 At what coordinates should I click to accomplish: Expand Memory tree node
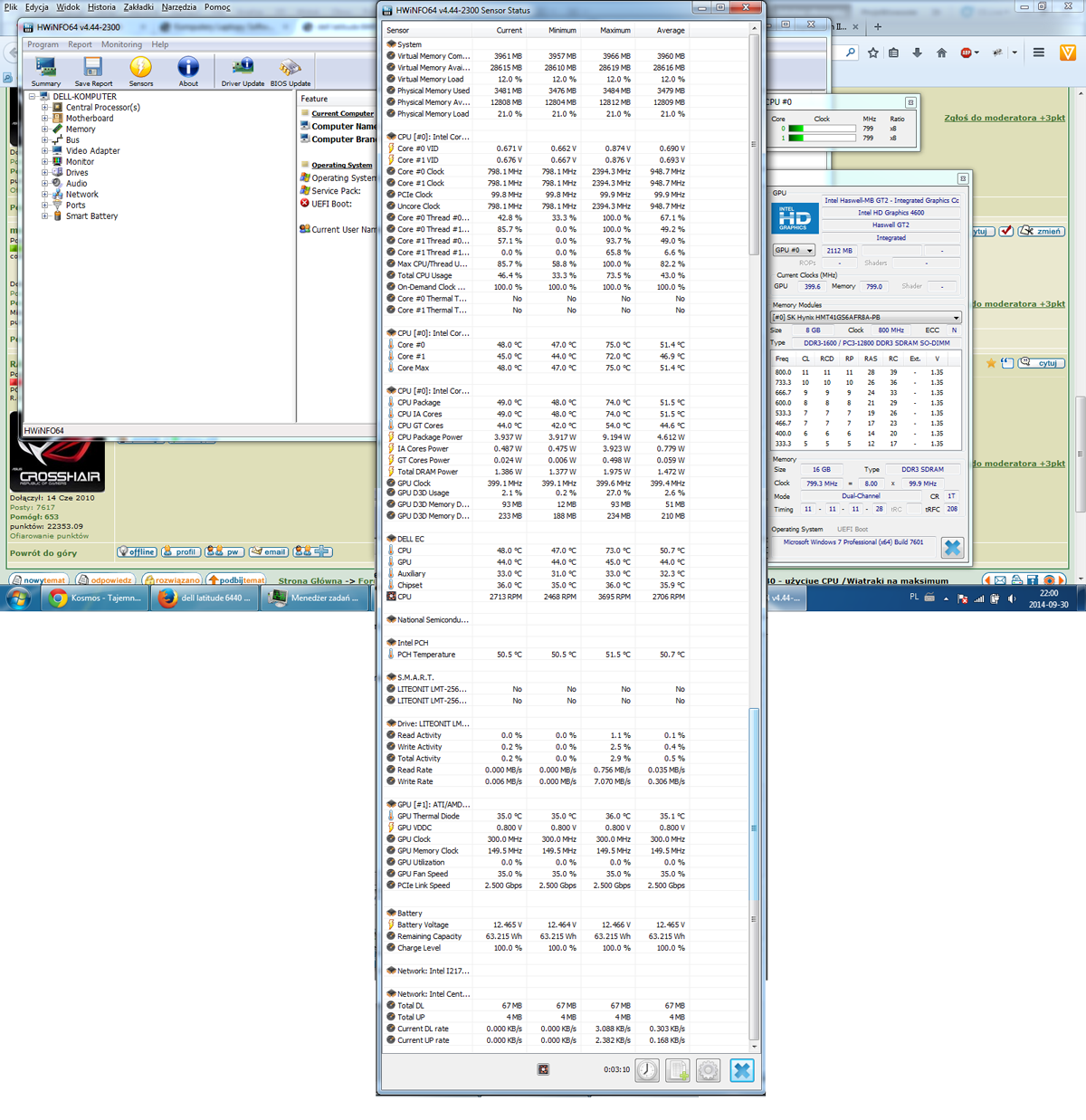point(45,129)
